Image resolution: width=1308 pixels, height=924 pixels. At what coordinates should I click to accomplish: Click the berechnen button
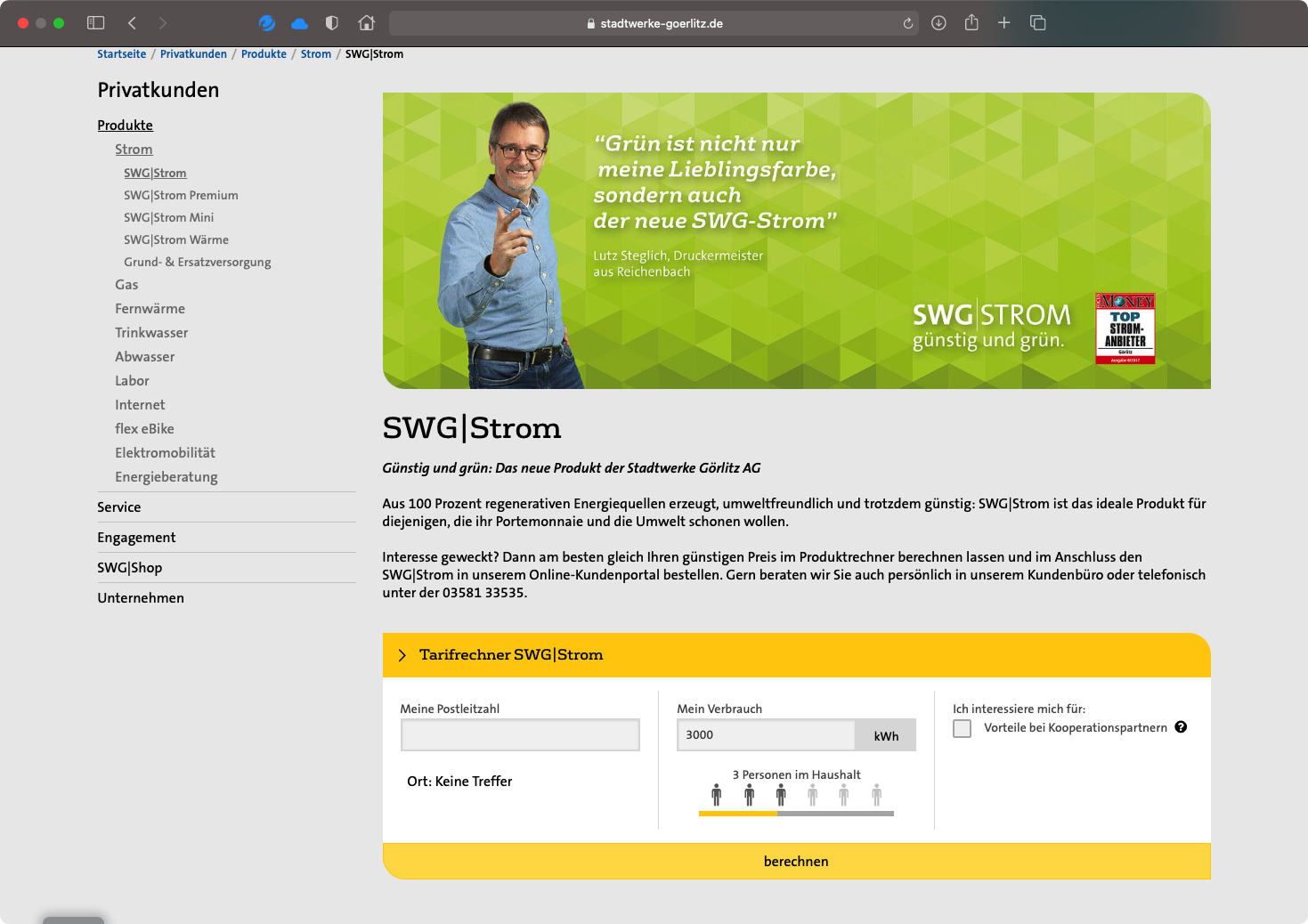coord(796,862)
